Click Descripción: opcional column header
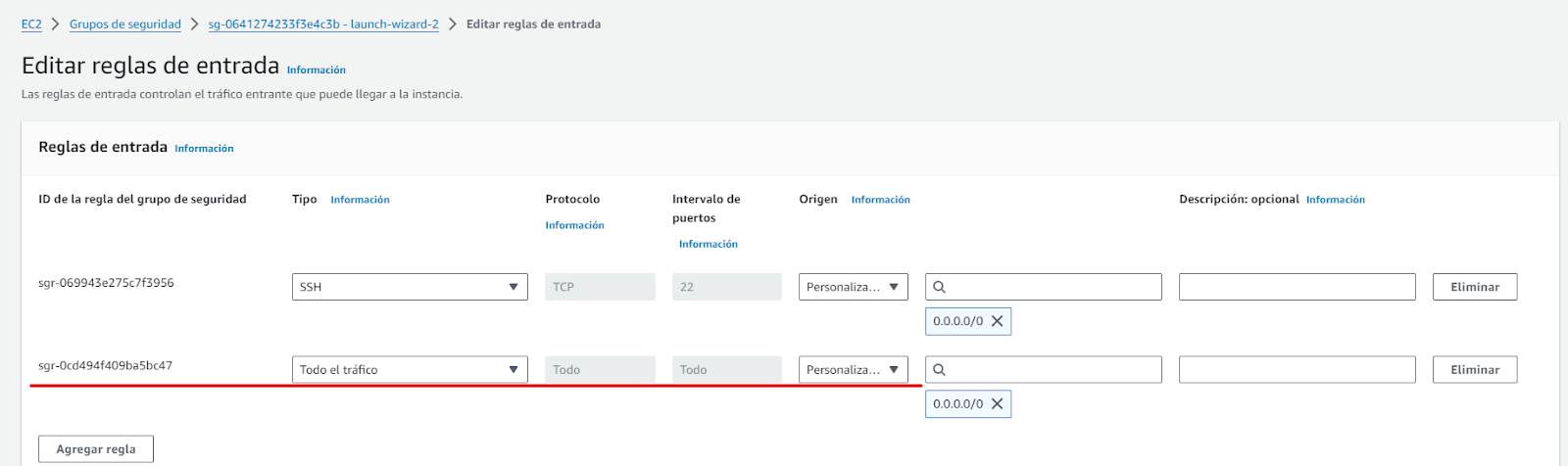Viewport: 1568px width, 466px height. point(1239,200)
